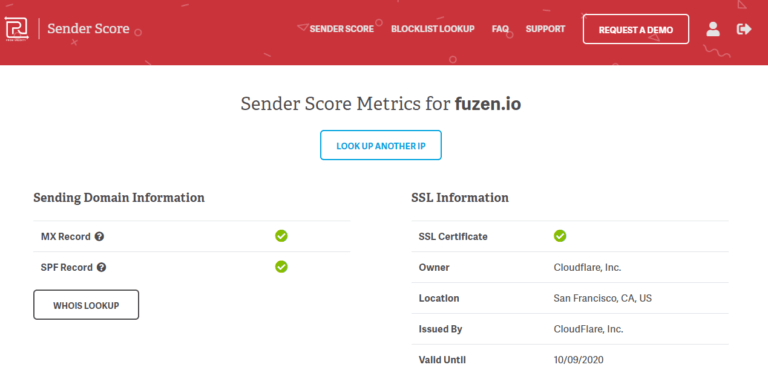
Task: Click the San Francisco, CA, US value
Action: pyautogui.click(x=602, y=298)
